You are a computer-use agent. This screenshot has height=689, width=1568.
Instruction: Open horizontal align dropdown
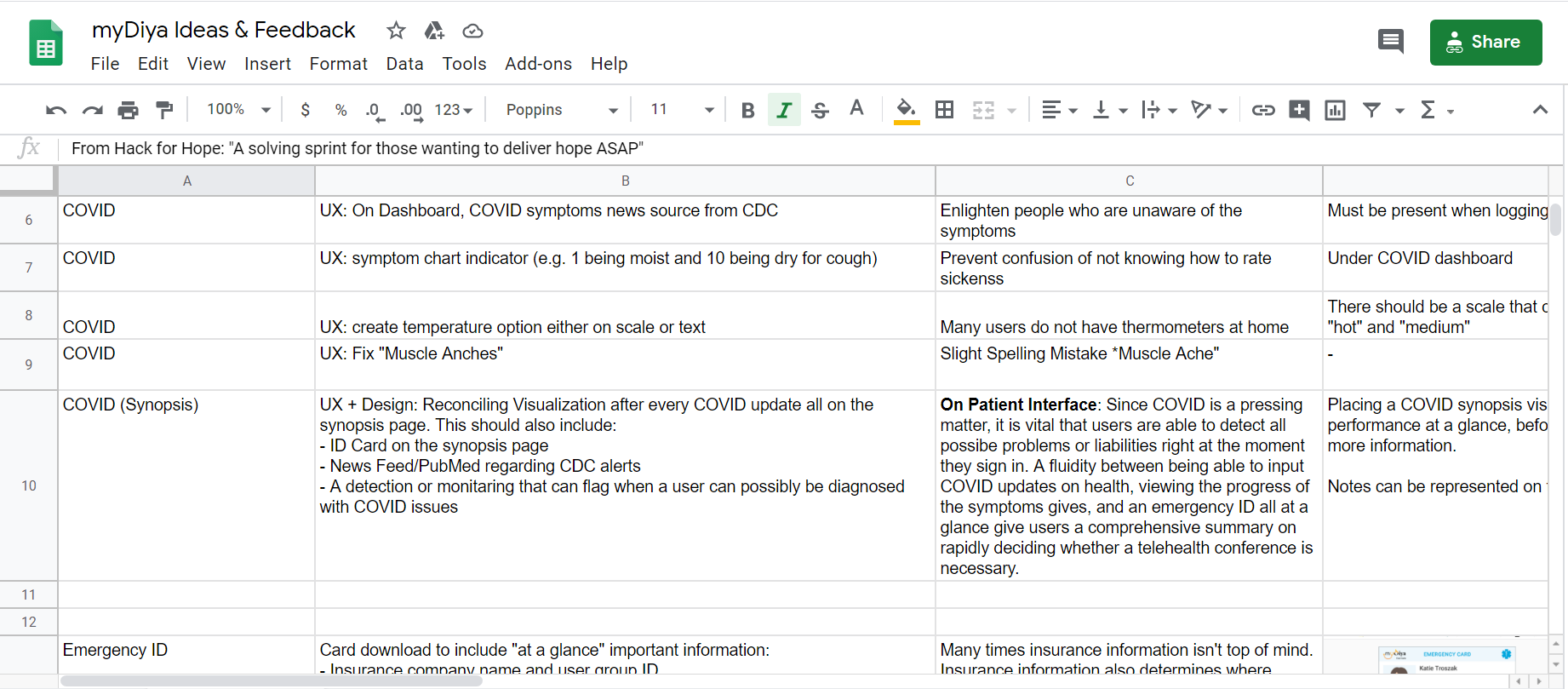click(1059, 110)
